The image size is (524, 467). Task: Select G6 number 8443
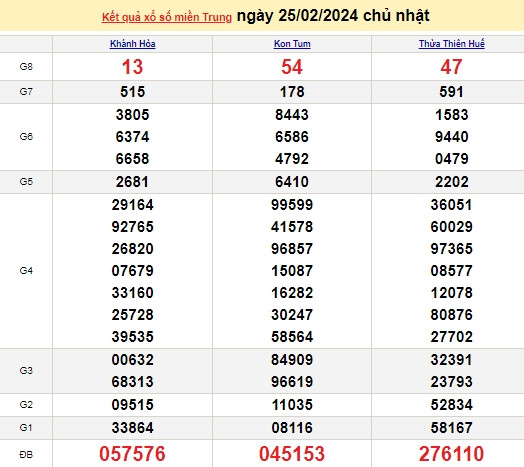292,115
